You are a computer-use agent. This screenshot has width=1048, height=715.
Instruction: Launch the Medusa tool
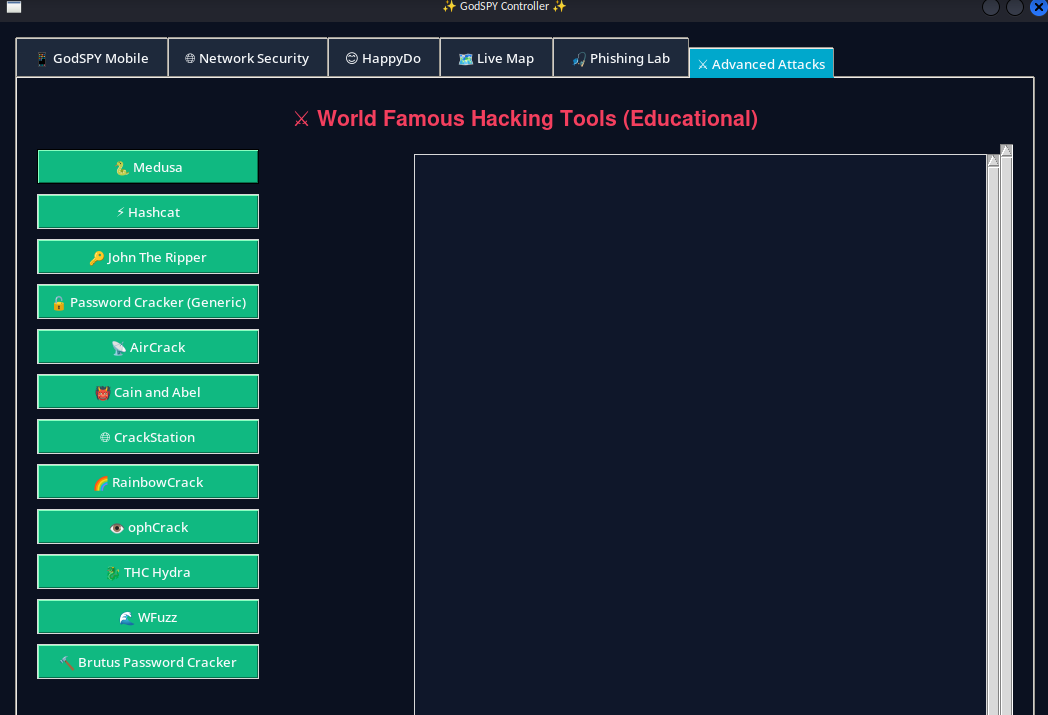point(148,167)
